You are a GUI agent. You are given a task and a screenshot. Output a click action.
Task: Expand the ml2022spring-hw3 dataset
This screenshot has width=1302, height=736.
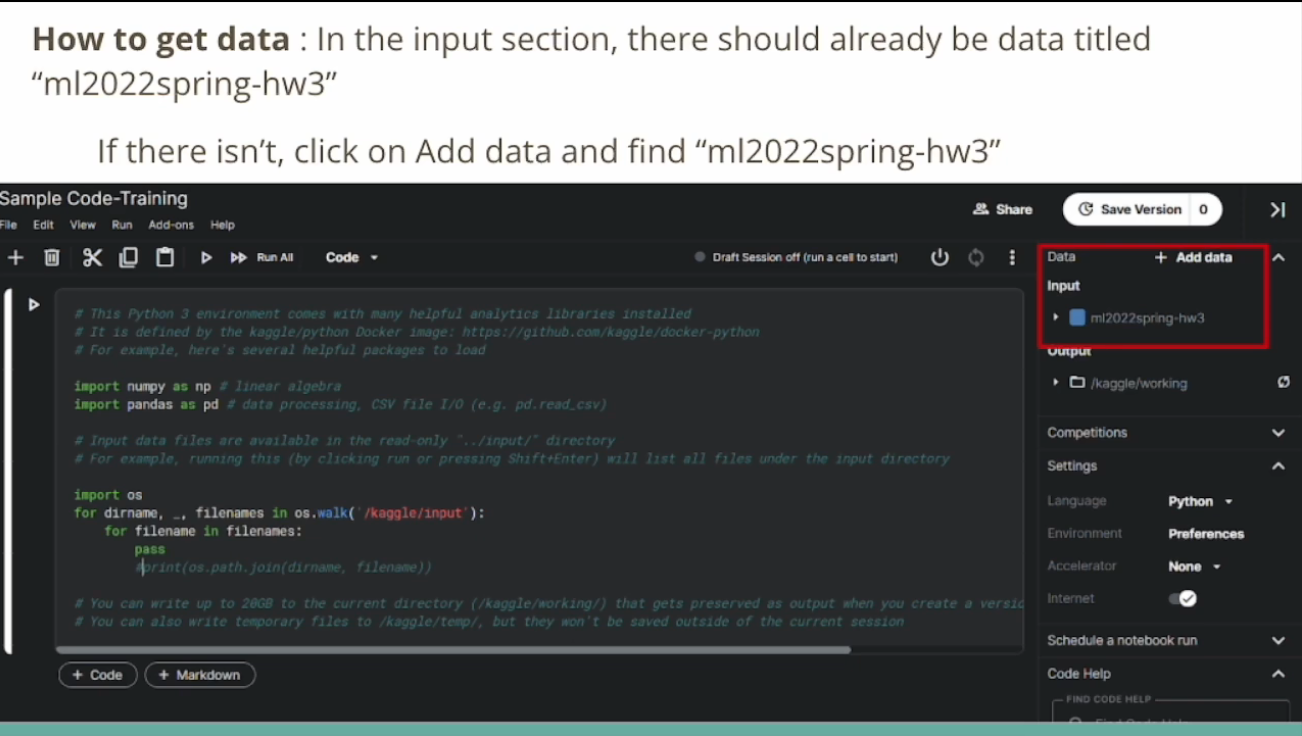point(1055,317)
